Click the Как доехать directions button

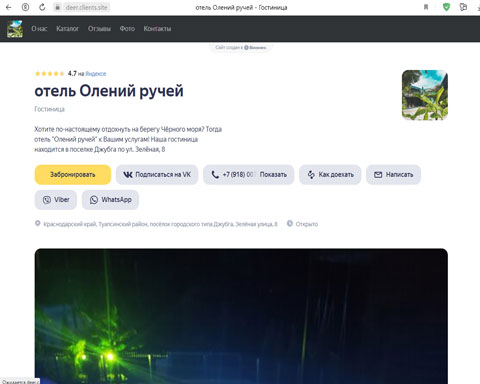pyautogui.click(x=330, y=174)
